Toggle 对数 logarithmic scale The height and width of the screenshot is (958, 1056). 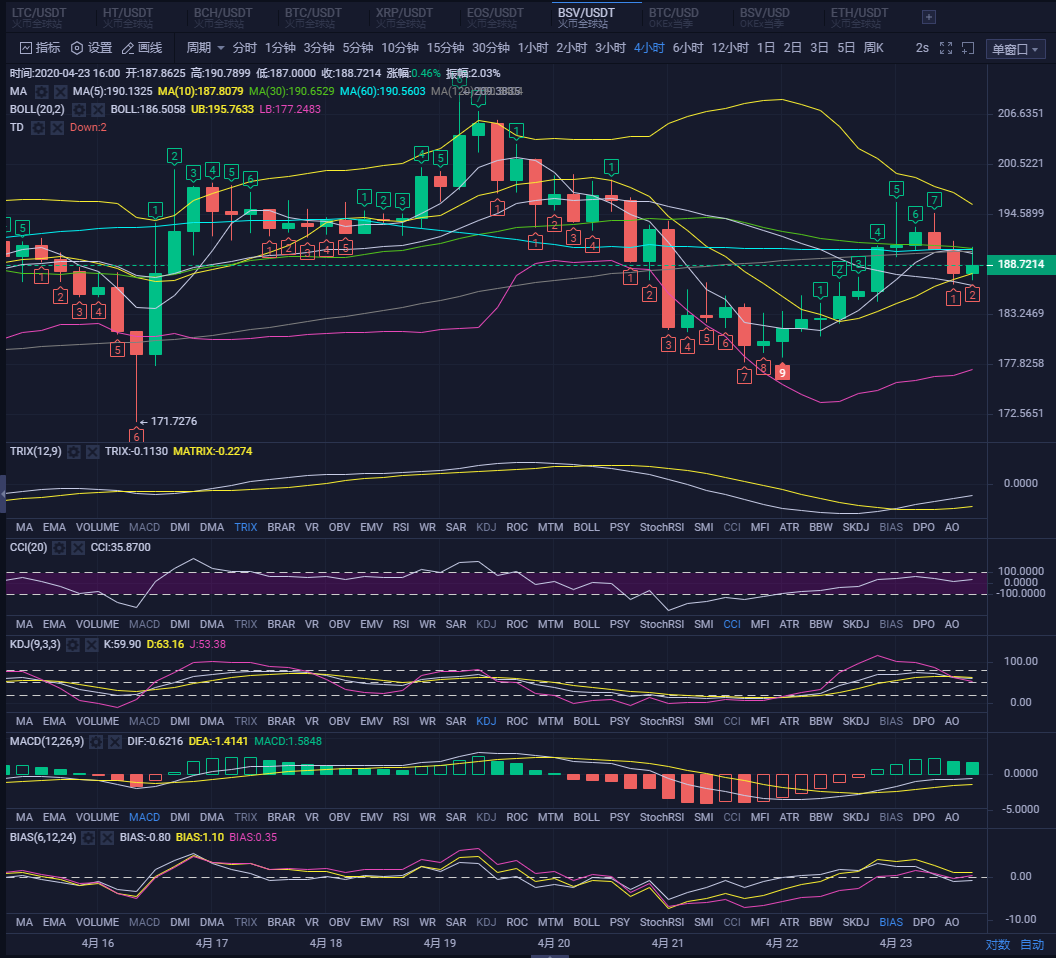pos(997,944)
